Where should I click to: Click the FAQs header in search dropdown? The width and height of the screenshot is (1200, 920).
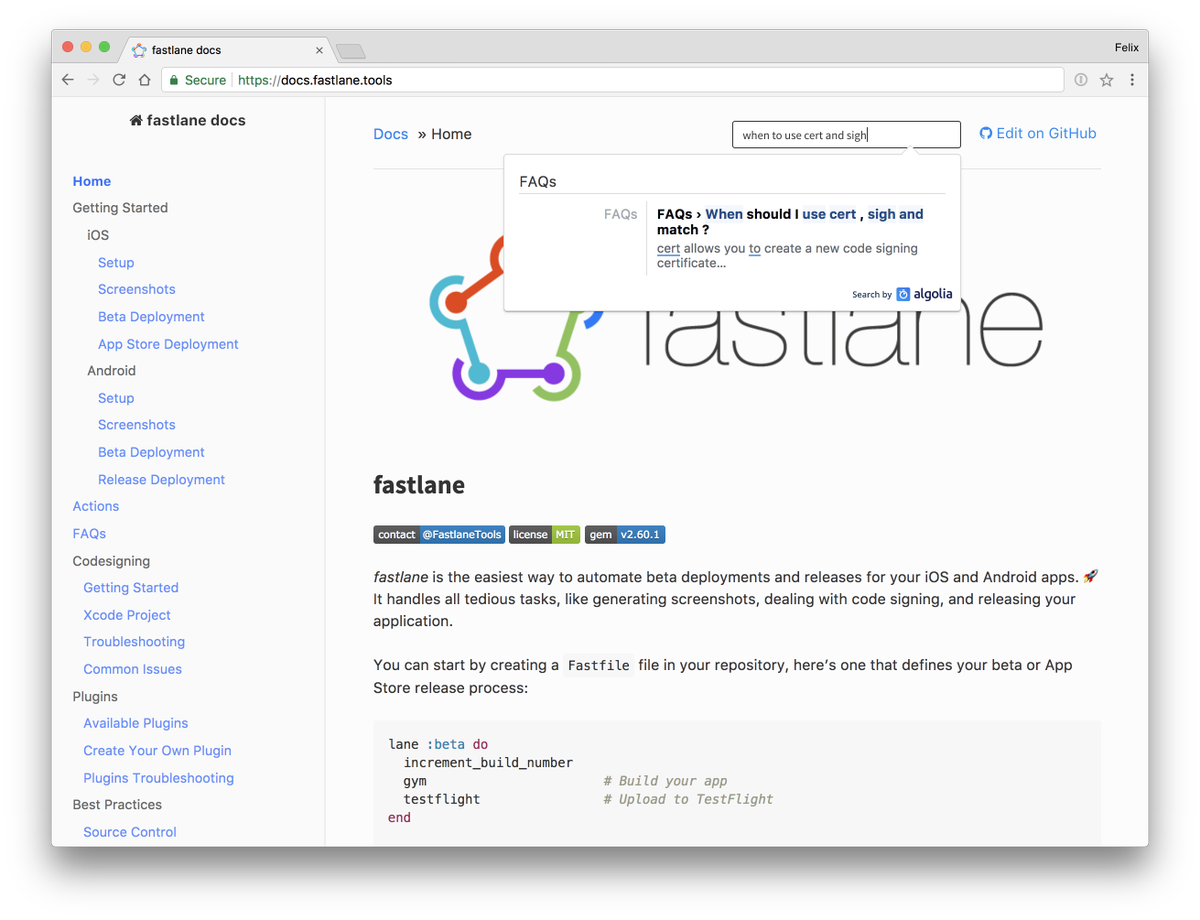(x=538, y=182)
